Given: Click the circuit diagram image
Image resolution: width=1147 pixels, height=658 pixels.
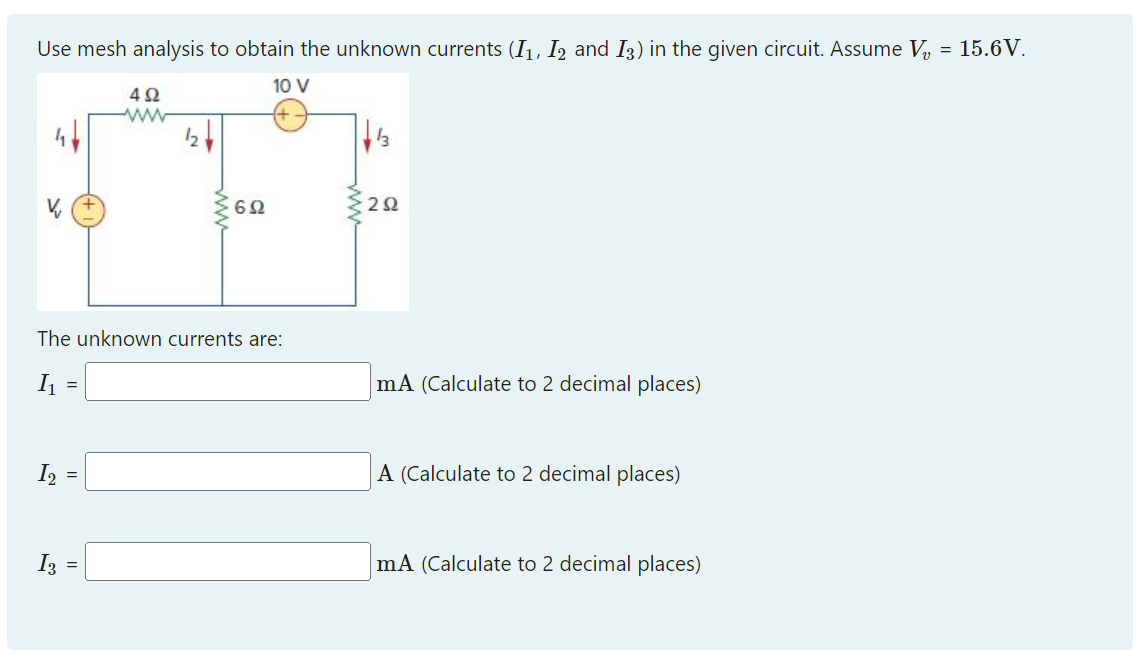Looking at the screenshot, I should coord(222,190).
